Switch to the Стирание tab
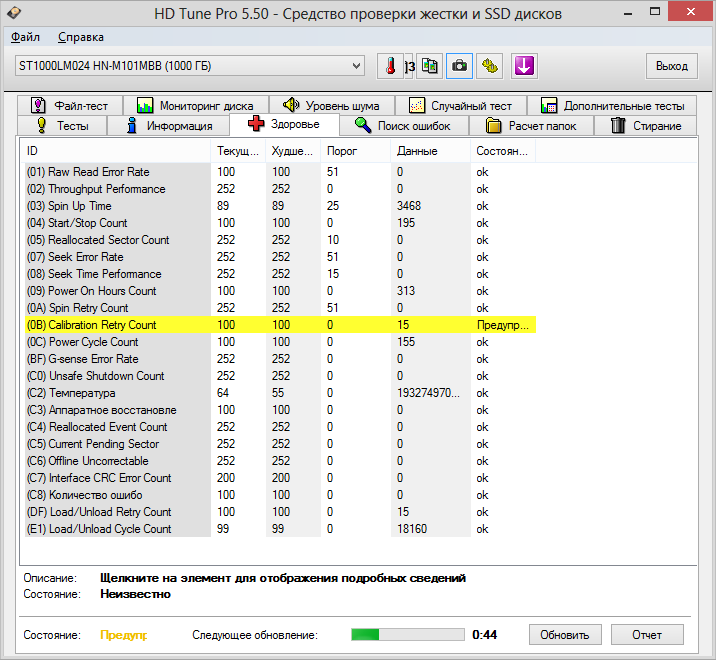Screen dimensions: 716x660 pyautogui.click(x=645, y=126)
